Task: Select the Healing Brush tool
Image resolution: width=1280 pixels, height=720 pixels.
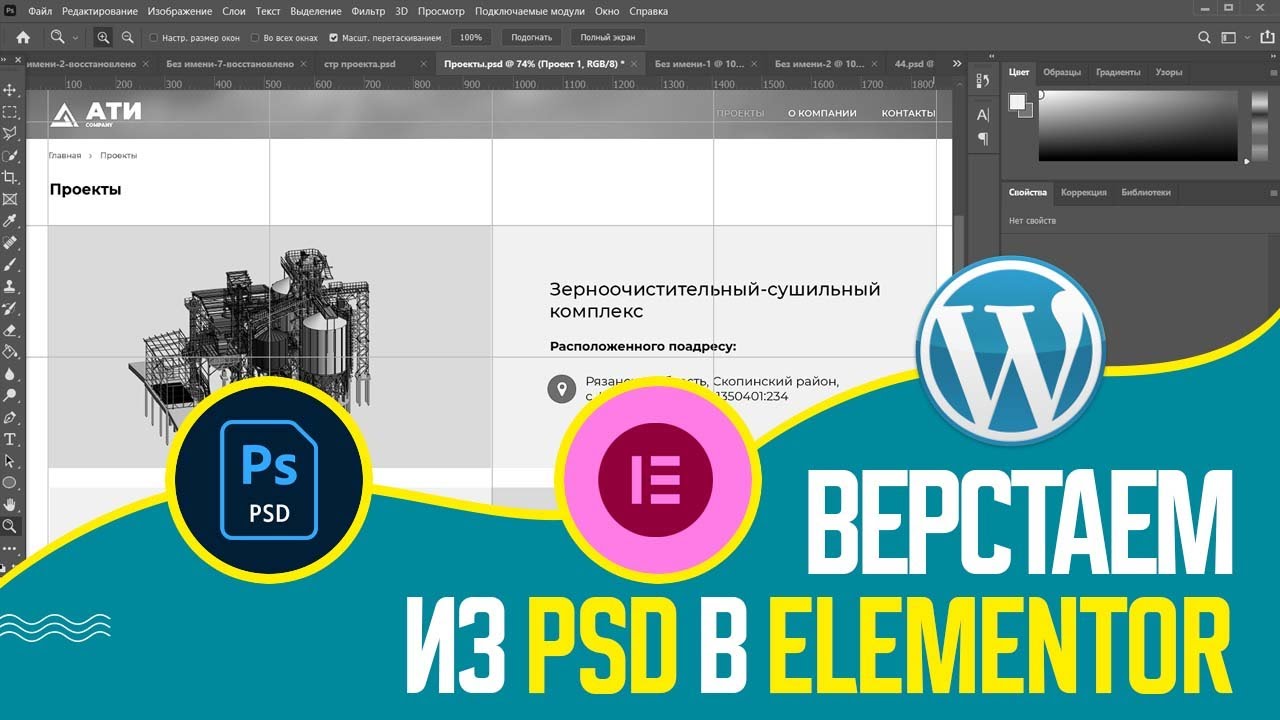Action: 10,243
